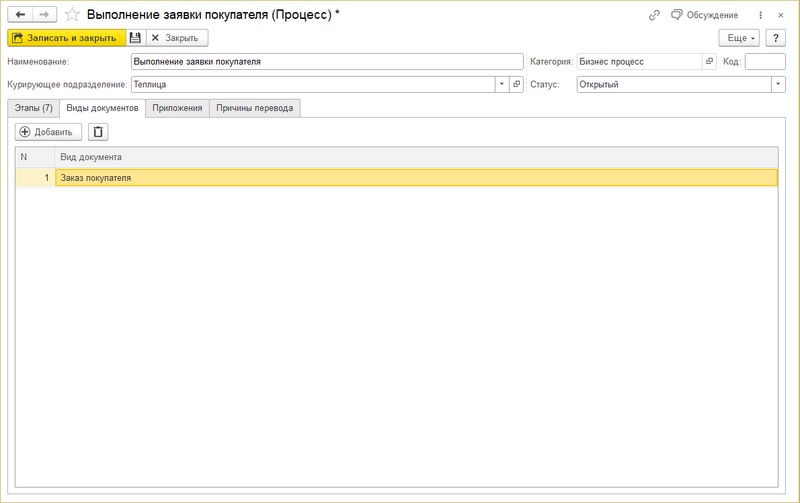Click the Вид документа column header
This screenshot has height=503, width=800.
pyautogui.click(x=416, y=157)
